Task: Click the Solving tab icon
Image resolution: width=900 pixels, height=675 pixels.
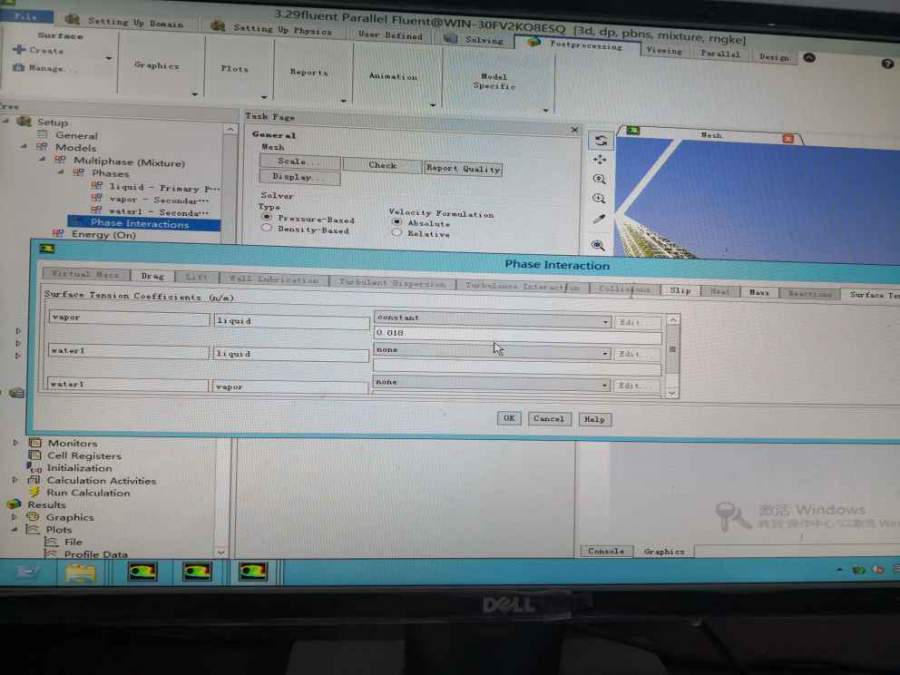Action: pos(451,38)
